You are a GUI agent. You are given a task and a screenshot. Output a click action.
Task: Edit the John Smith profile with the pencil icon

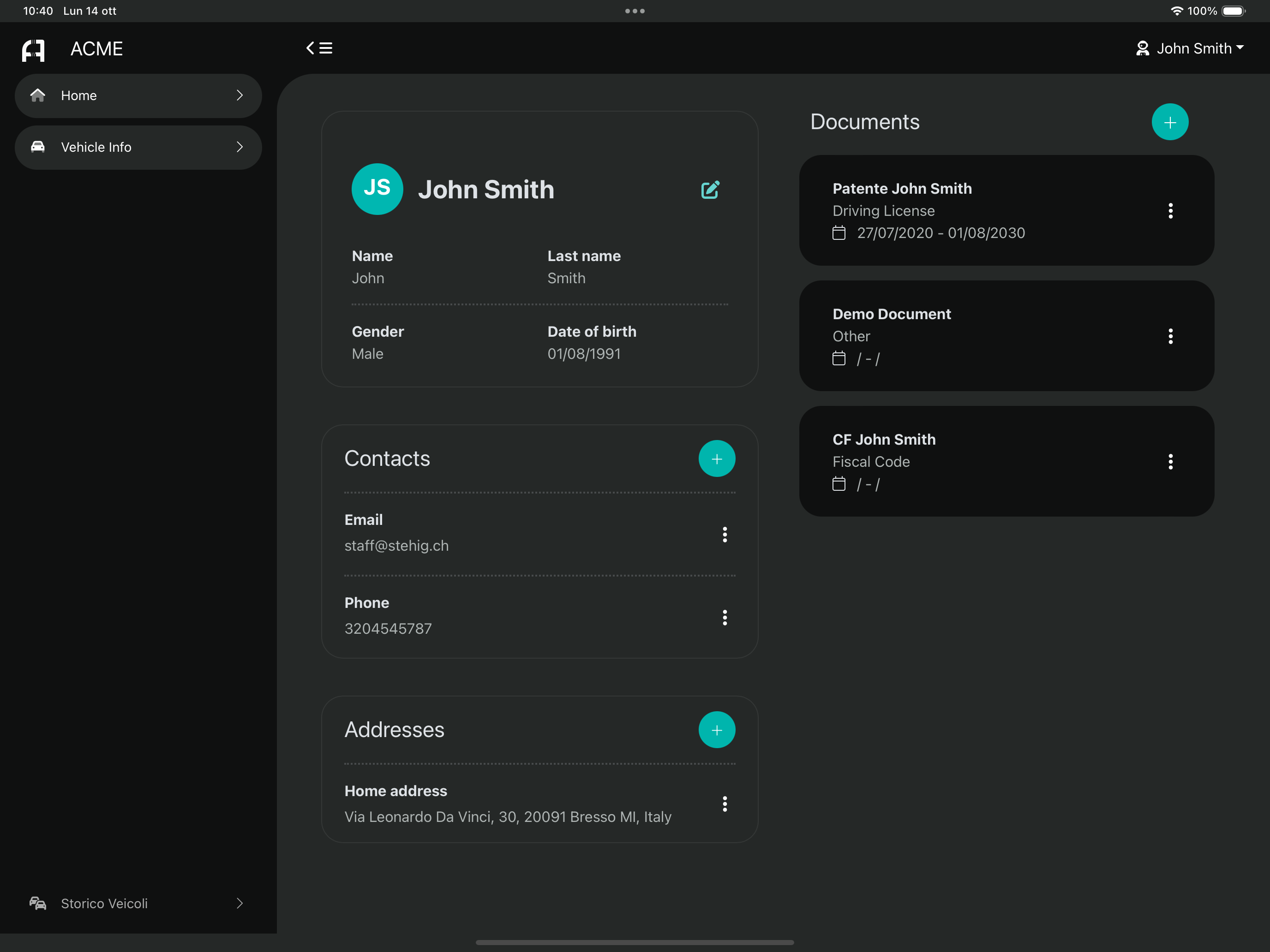tap(710, 190)
